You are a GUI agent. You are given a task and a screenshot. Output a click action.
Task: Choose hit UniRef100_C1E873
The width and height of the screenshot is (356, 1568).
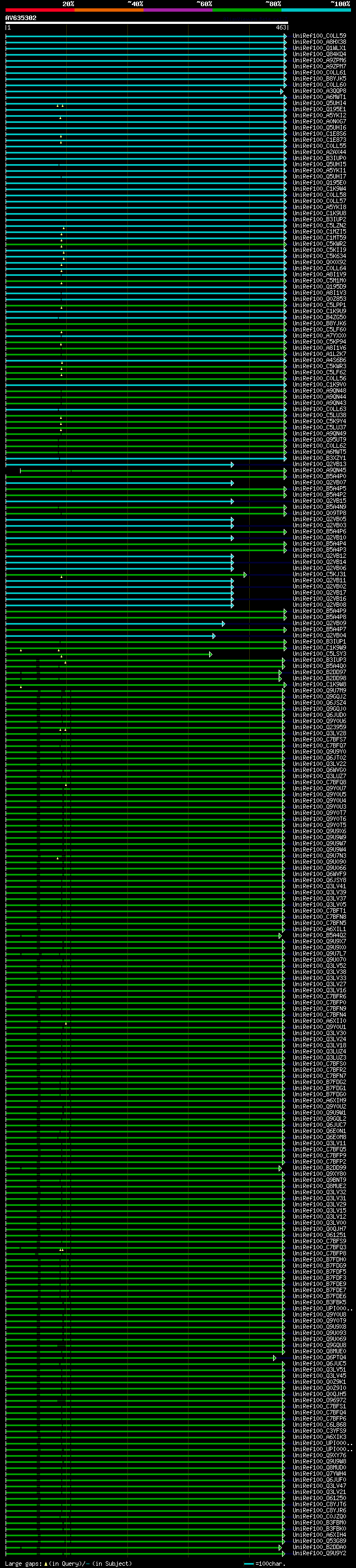click(319, 140)
